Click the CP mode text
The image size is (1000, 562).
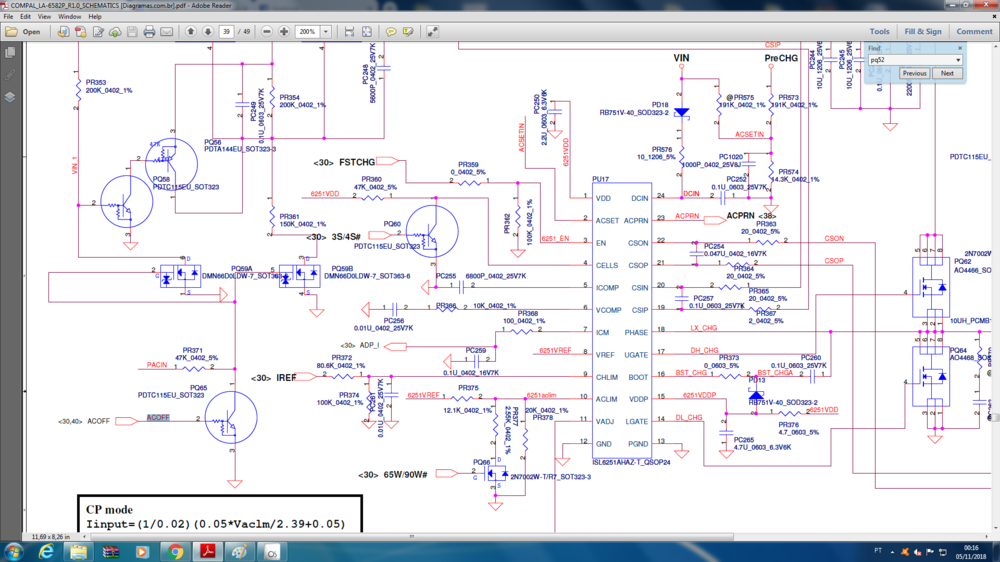[110, 510]
